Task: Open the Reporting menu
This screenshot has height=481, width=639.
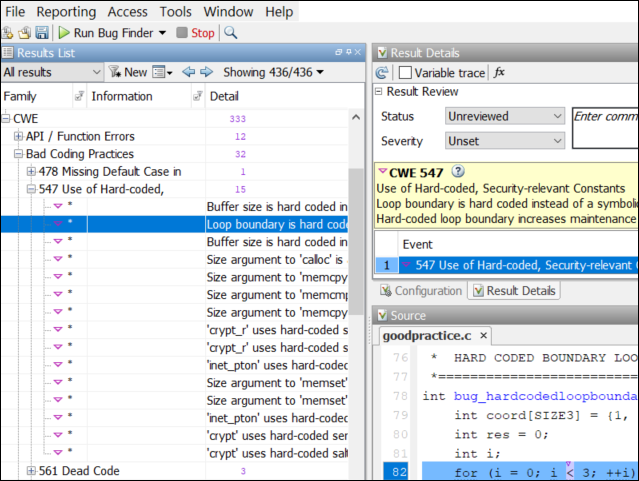Action: [x=66, y=12]
